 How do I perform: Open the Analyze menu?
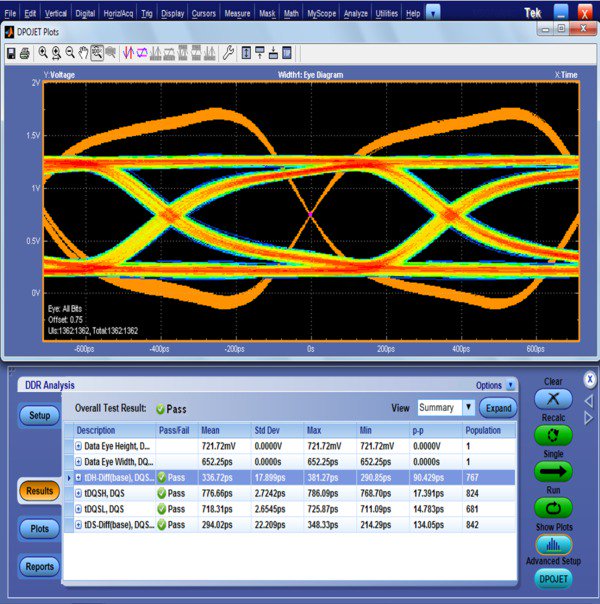(355, 13)
